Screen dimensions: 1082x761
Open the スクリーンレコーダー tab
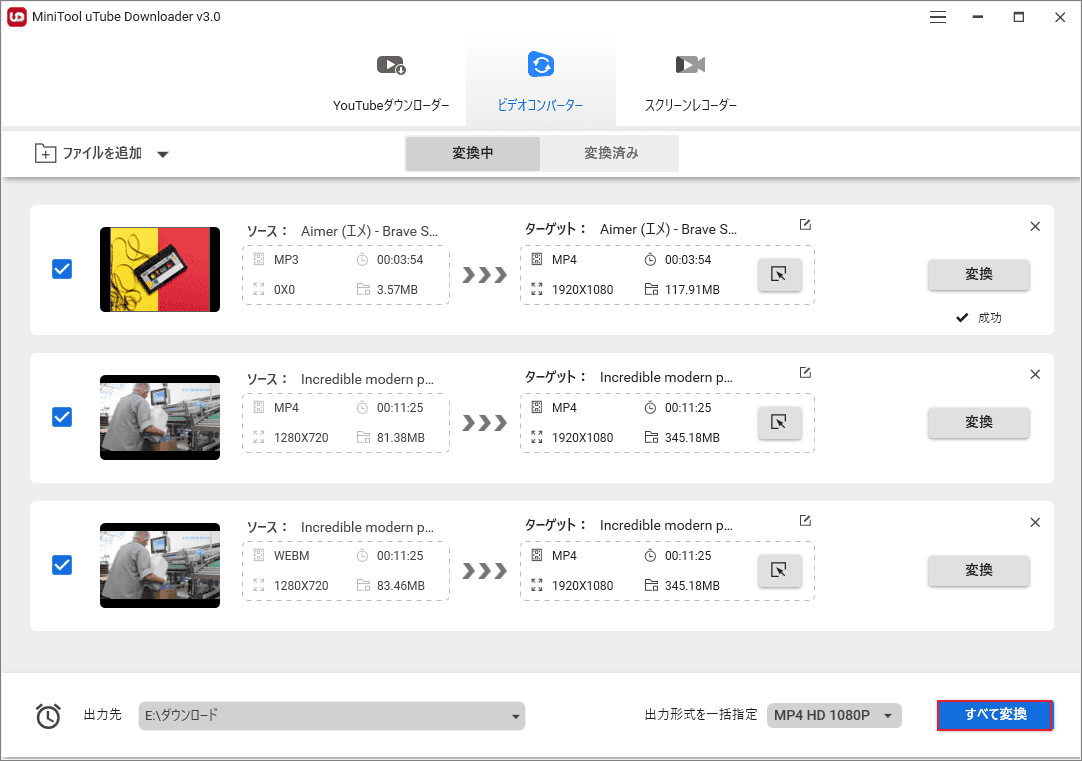pyautogui.click(x=690, y=83)
